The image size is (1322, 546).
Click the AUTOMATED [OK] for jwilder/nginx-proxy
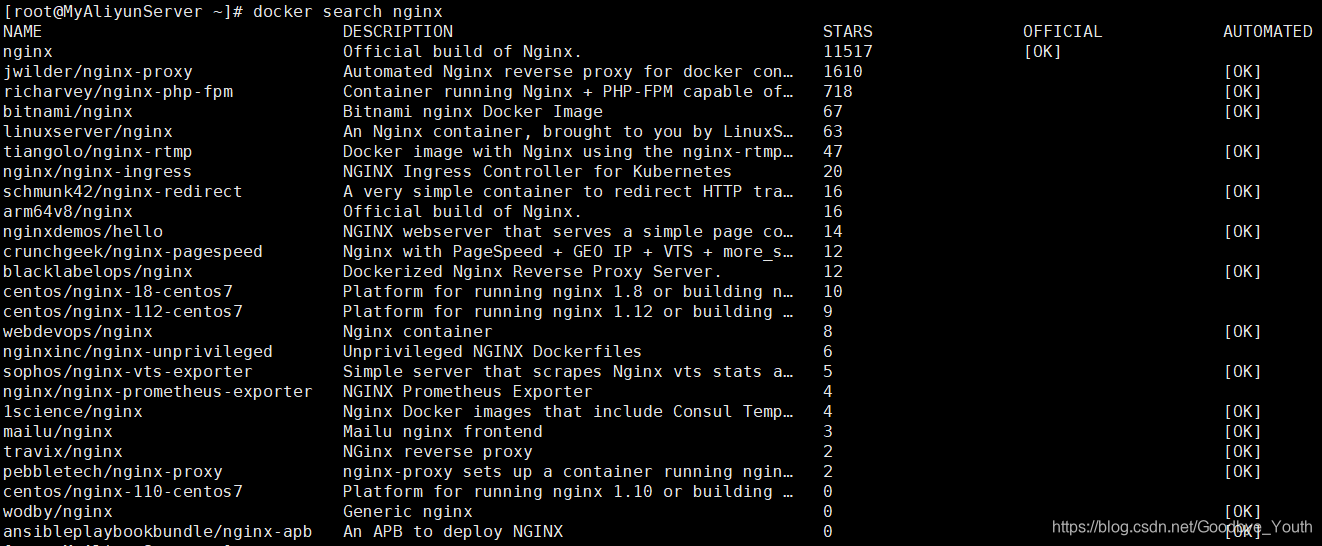coord(1243,71)
